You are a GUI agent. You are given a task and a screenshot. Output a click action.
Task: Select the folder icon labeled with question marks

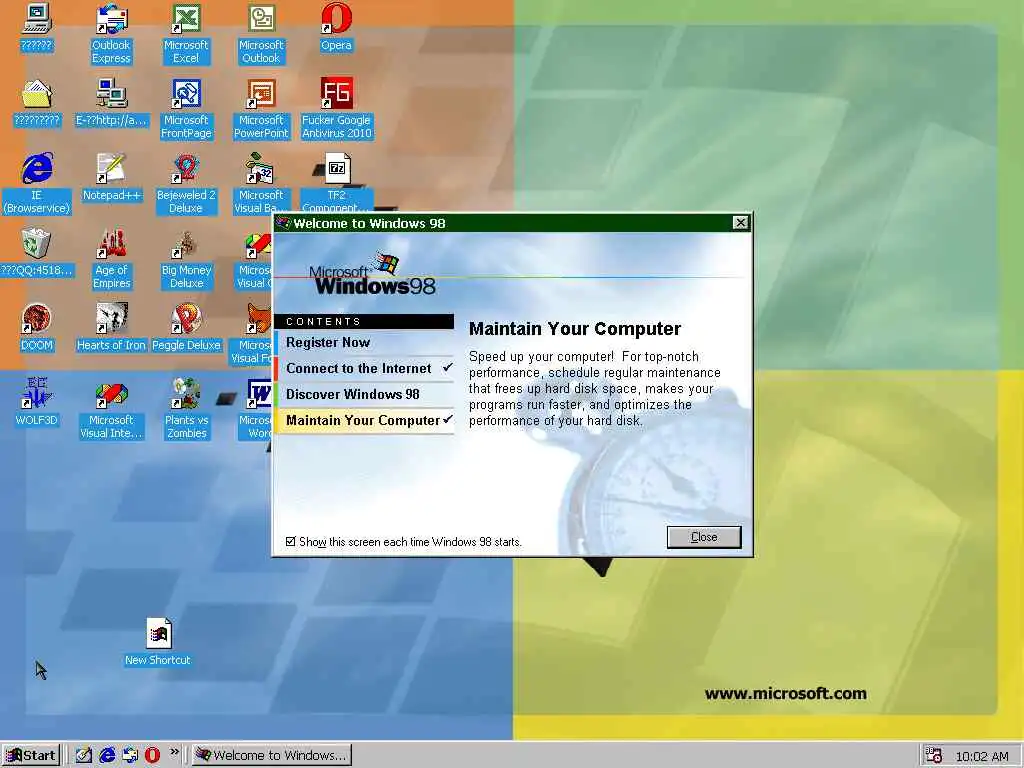(37, 103)
